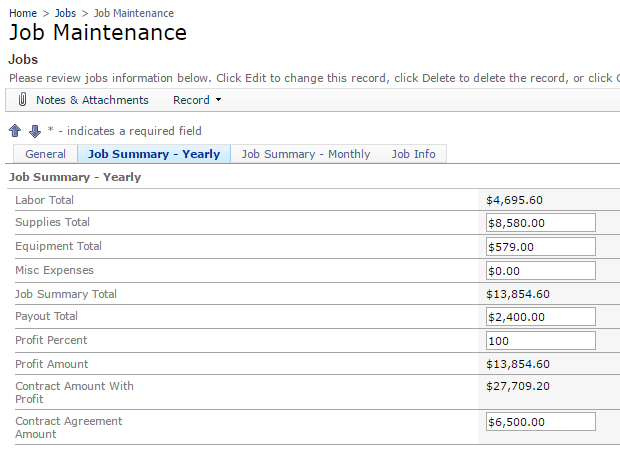Click the down arrow record icon
Viewport: 620px width, 456px height.
pyautogui.click(x=35, y=131)
